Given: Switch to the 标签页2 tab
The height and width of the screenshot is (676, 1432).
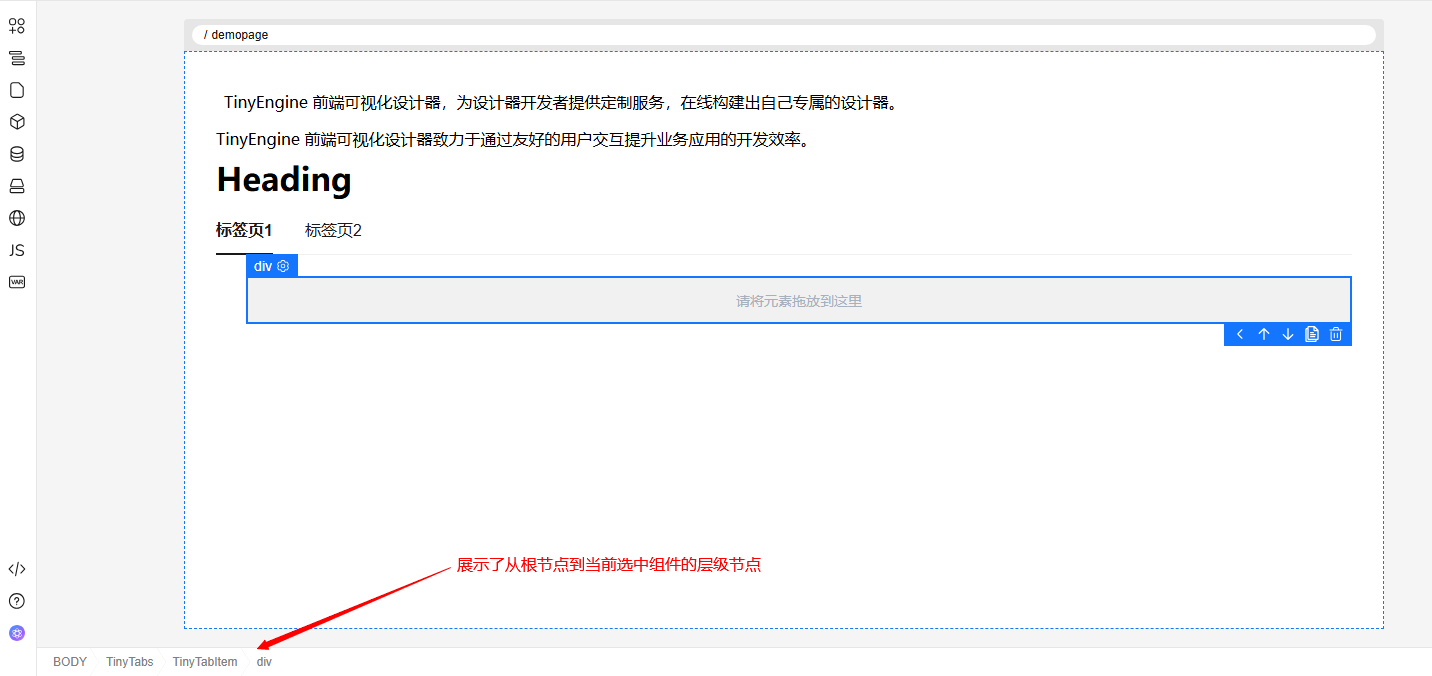Looking at the screenshot, I should tap(333, 231).
